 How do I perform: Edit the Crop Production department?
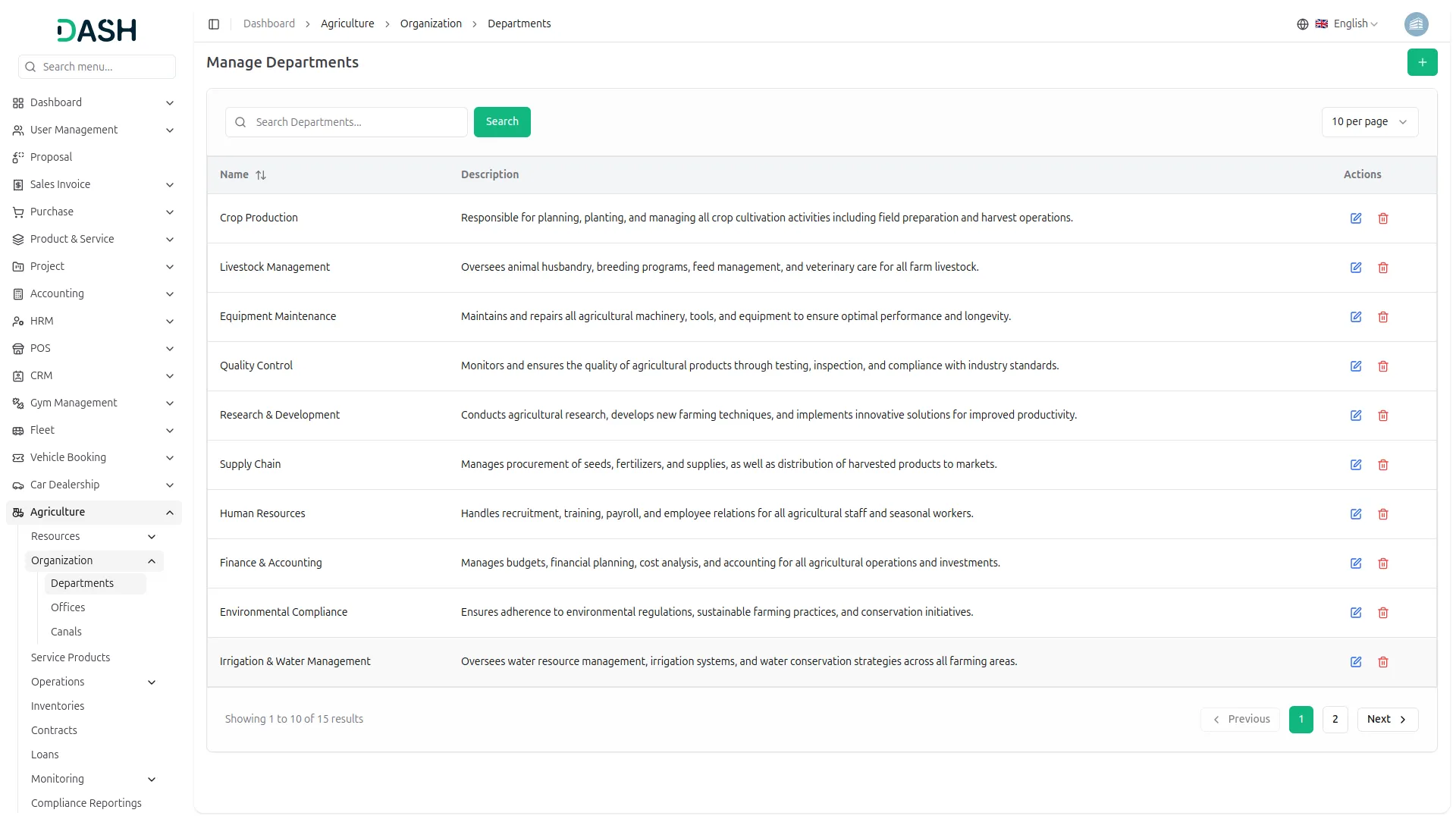pyautogui.click(x=1356, y=218)
